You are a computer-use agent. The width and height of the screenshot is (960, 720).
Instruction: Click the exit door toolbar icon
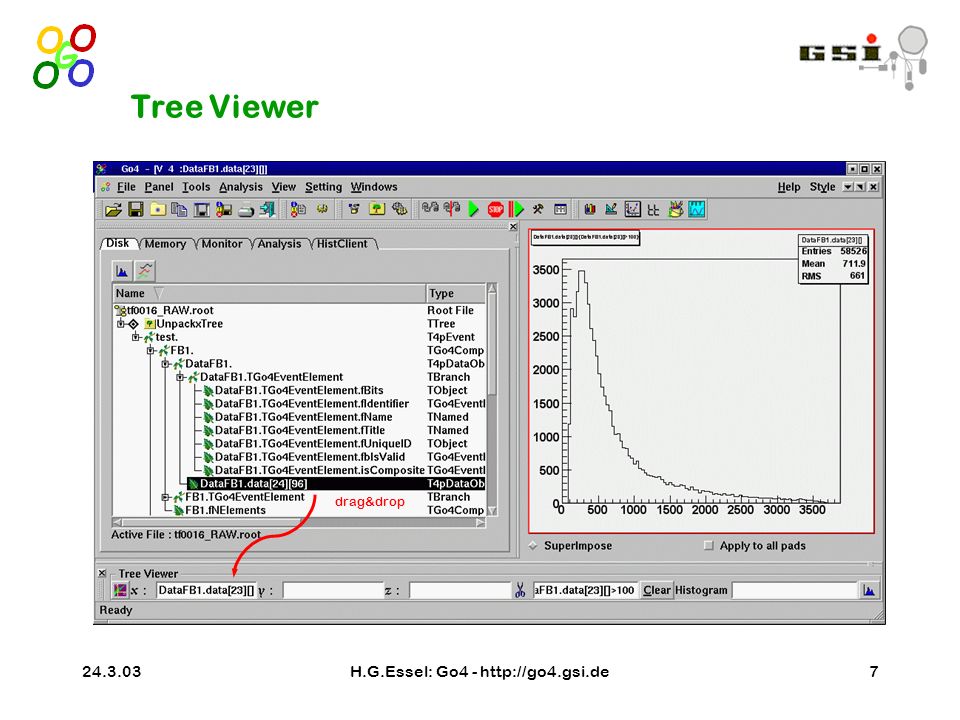click(267, 210)
